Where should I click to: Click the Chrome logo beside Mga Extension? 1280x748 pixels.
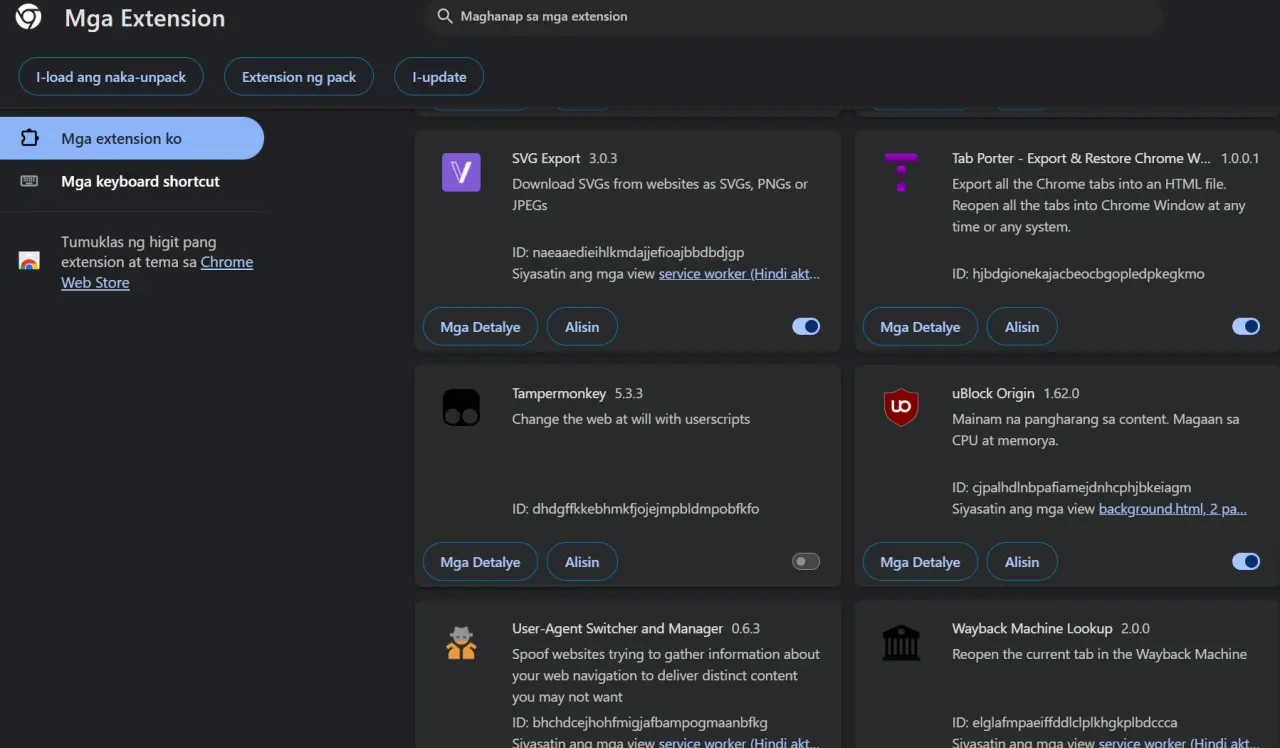click(x=28, y=17)
